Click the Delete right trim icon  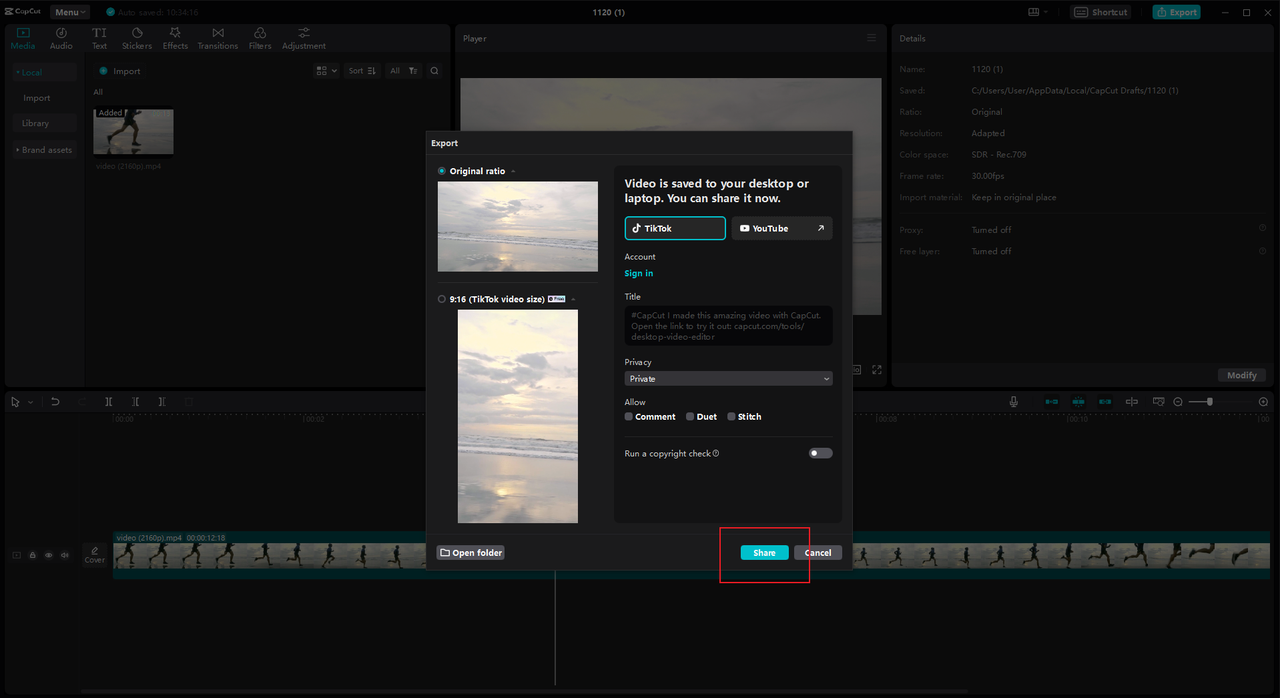point(161,401)
